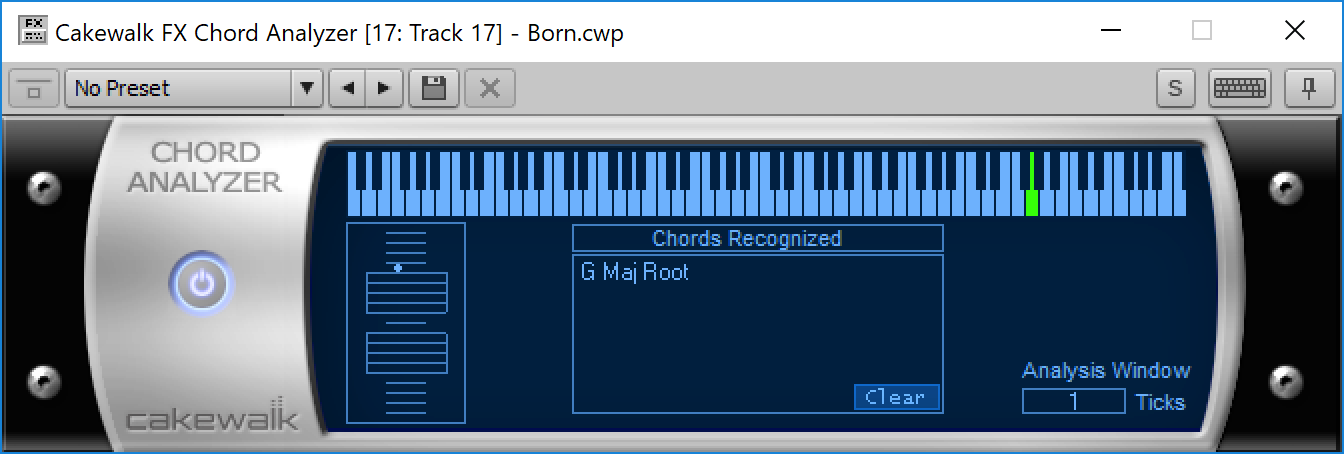The image size is (1344, 454).
Task: Maximize the Chord Analyzer window
Action: pyautogui.click(x=1202, y=31)
